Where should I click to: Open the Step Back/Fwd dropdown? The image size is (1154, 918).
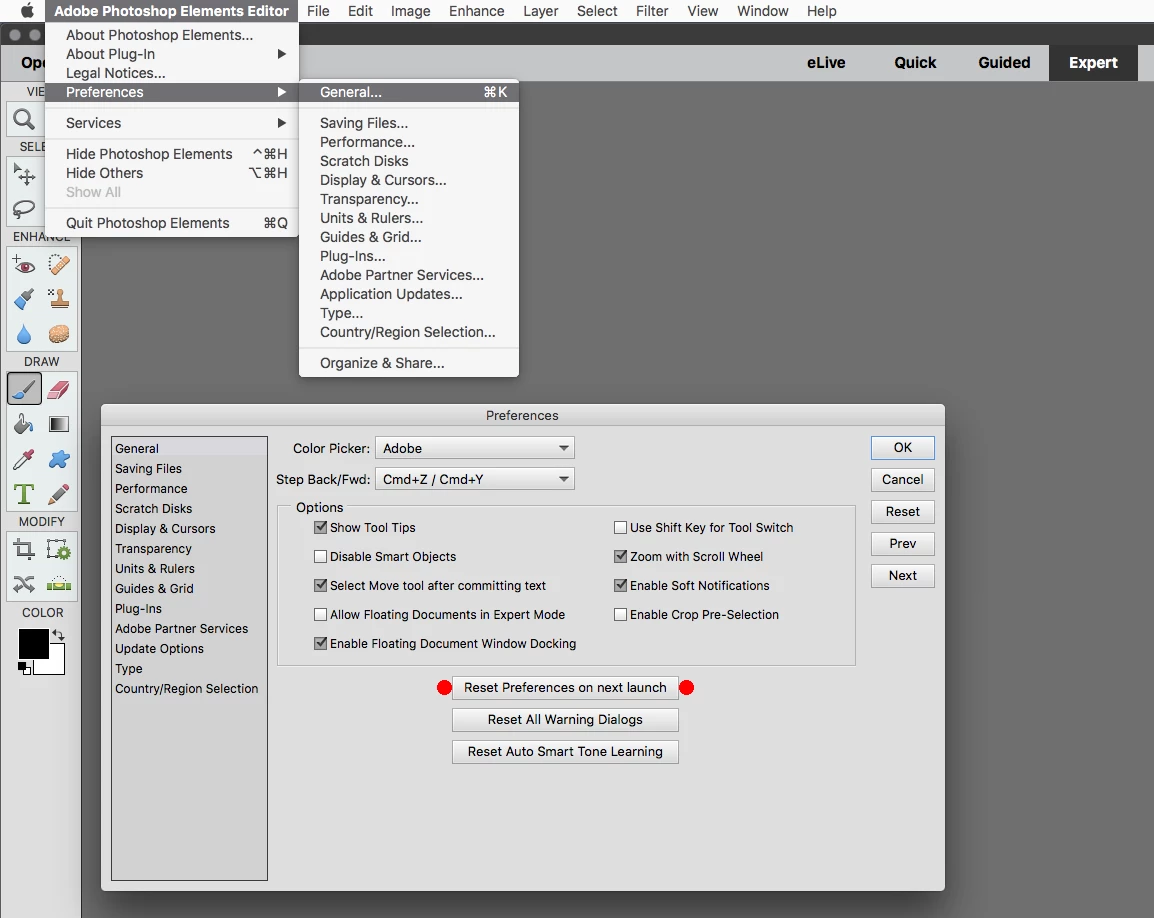tap(475, 479)
